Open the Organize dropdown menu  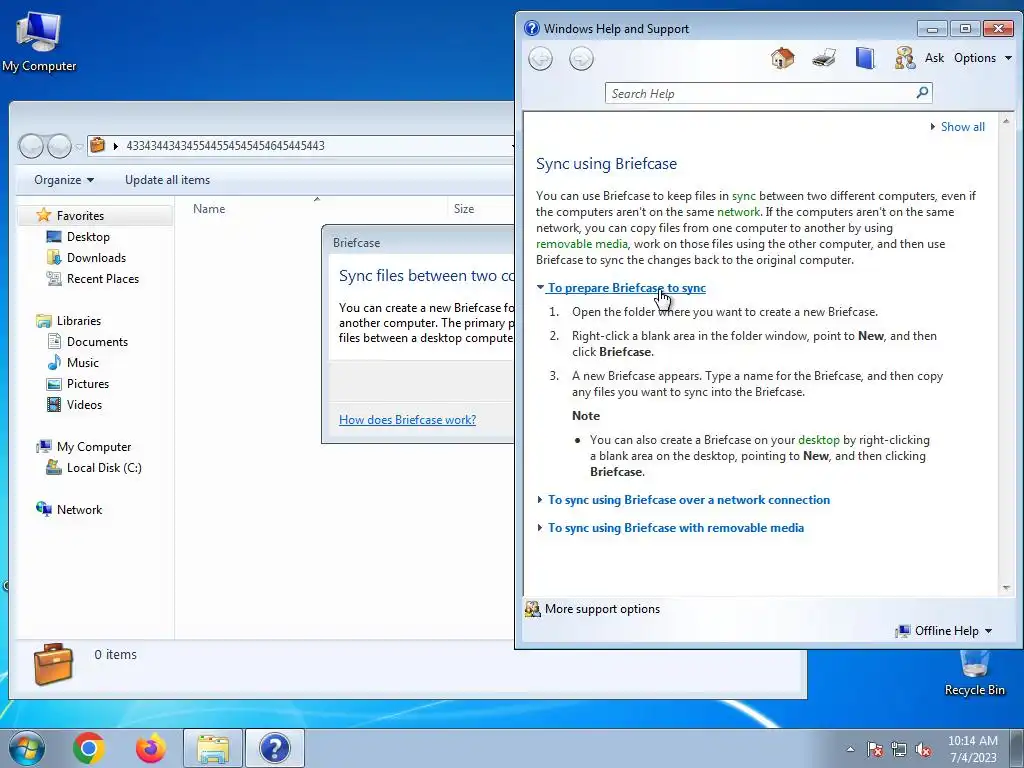tap(64, 180)
